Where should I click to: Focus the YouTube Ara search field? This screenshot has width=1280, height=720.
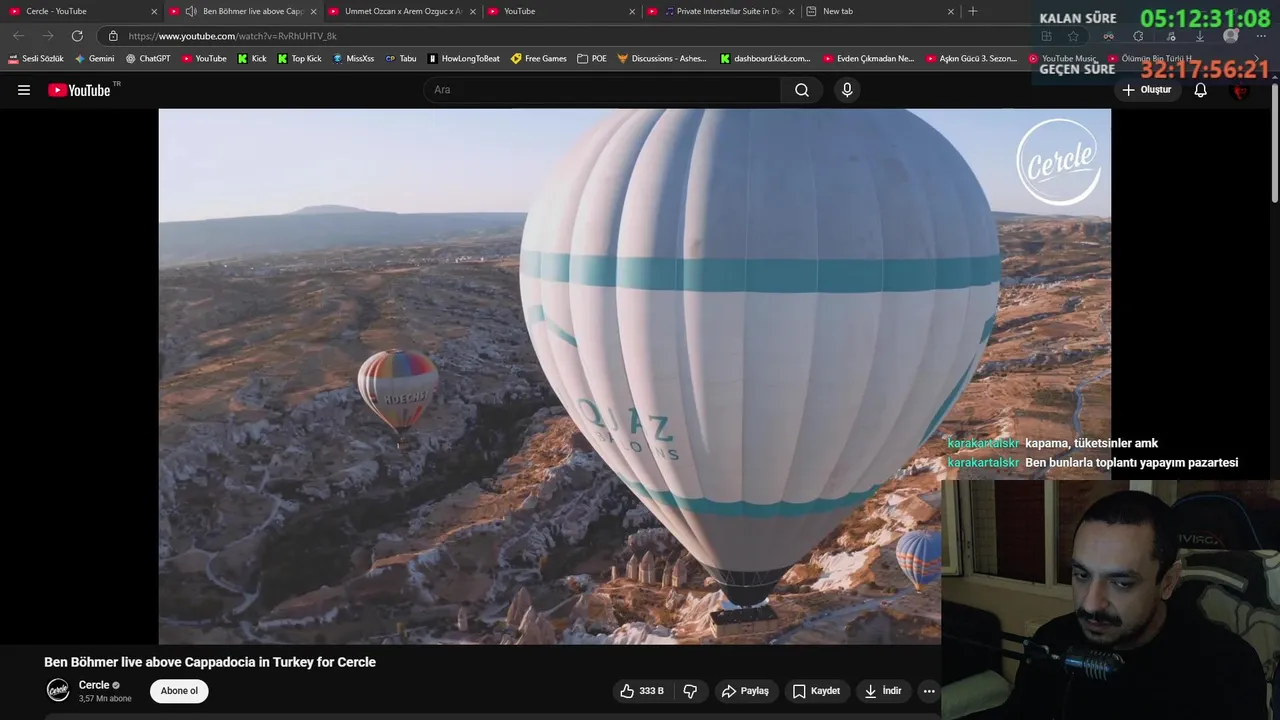click(602, 90)
